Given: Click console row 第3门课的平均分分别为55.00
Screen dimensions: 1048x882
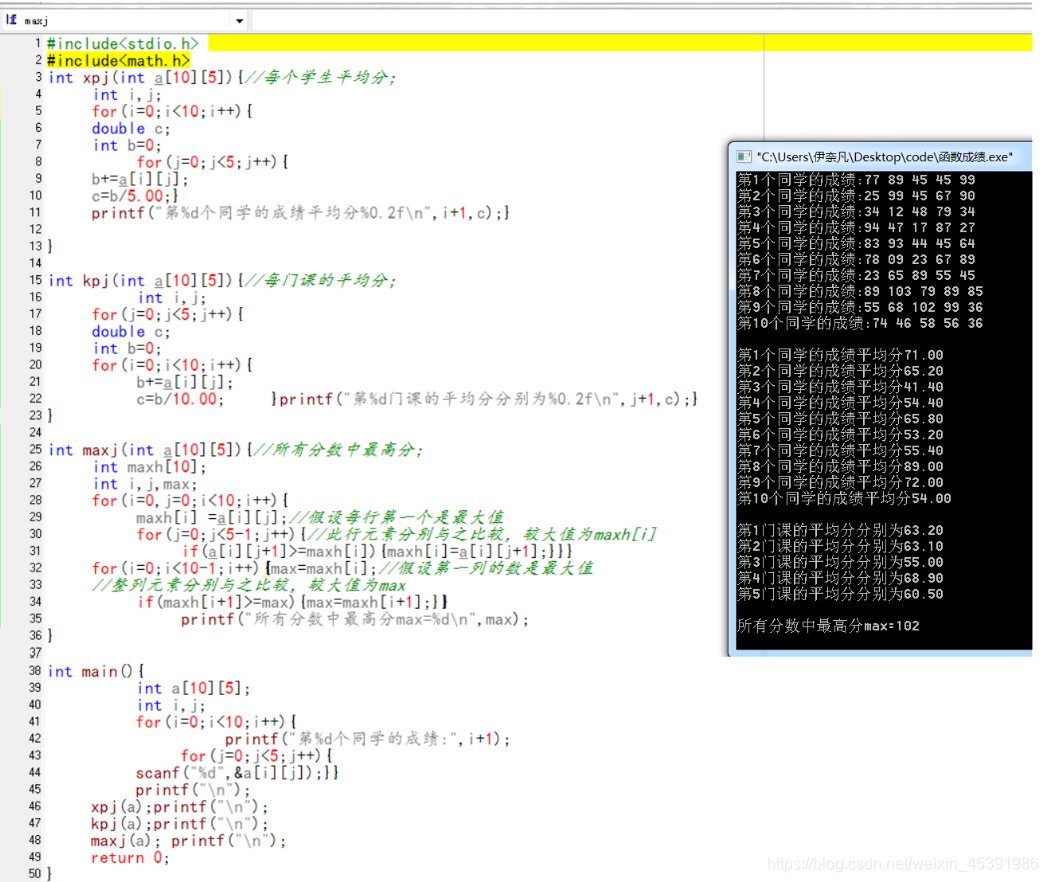Looking at the screenshot, I should tap(840, 562).
